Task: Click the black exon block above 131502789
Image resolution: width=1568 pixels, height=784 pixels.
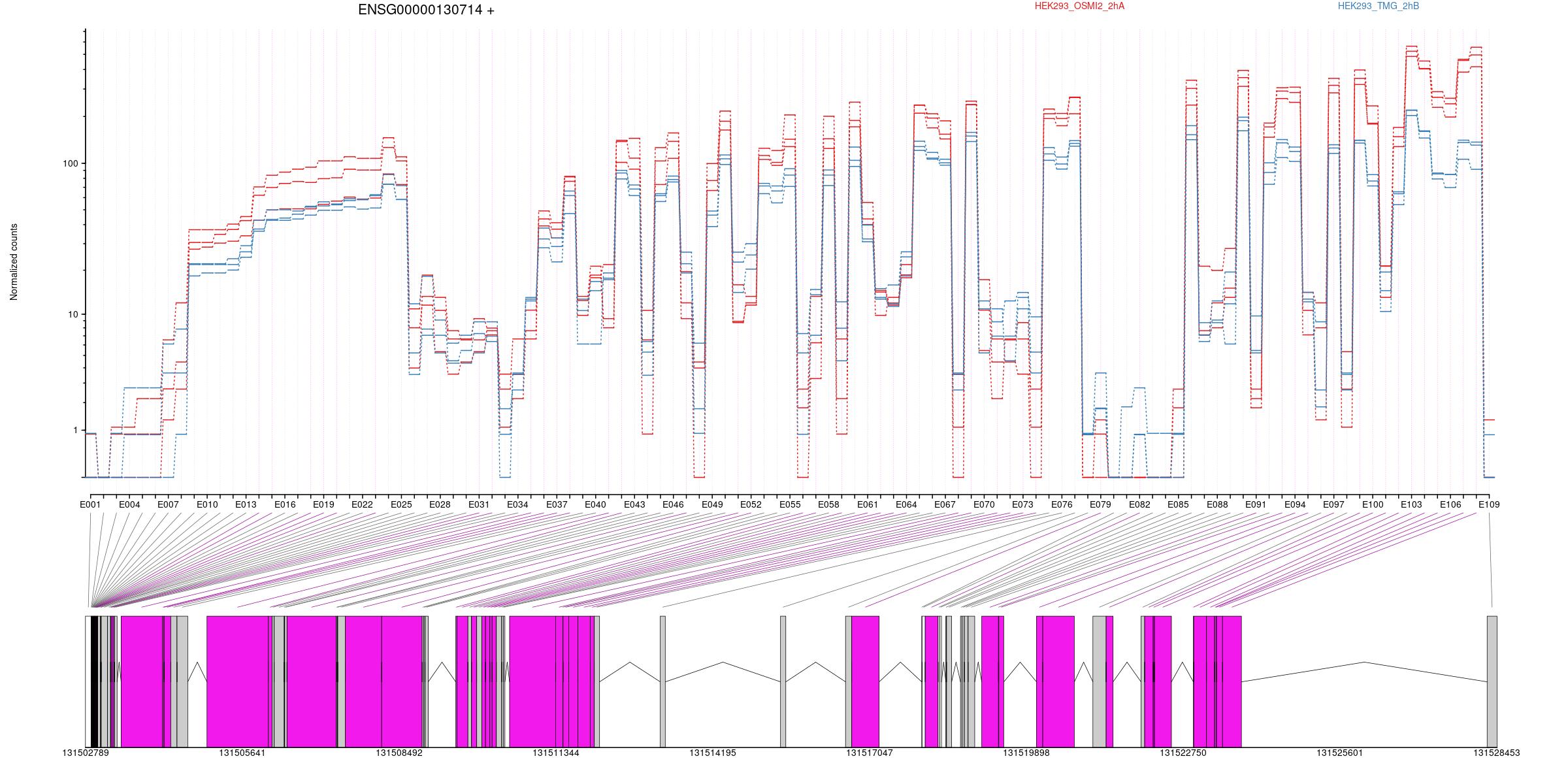Action: tap(95, 681)
